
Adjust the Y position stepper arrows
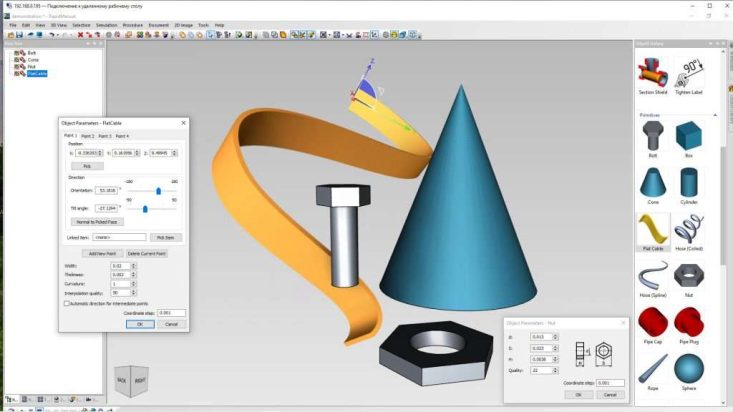[137, 153]
